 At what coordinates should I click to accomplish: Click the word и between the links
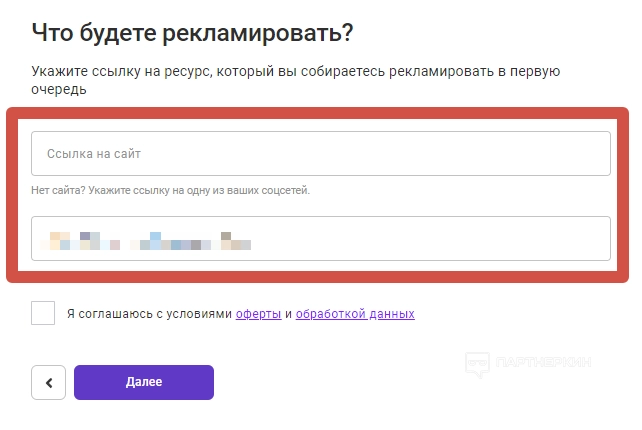[x=288, y=314]
